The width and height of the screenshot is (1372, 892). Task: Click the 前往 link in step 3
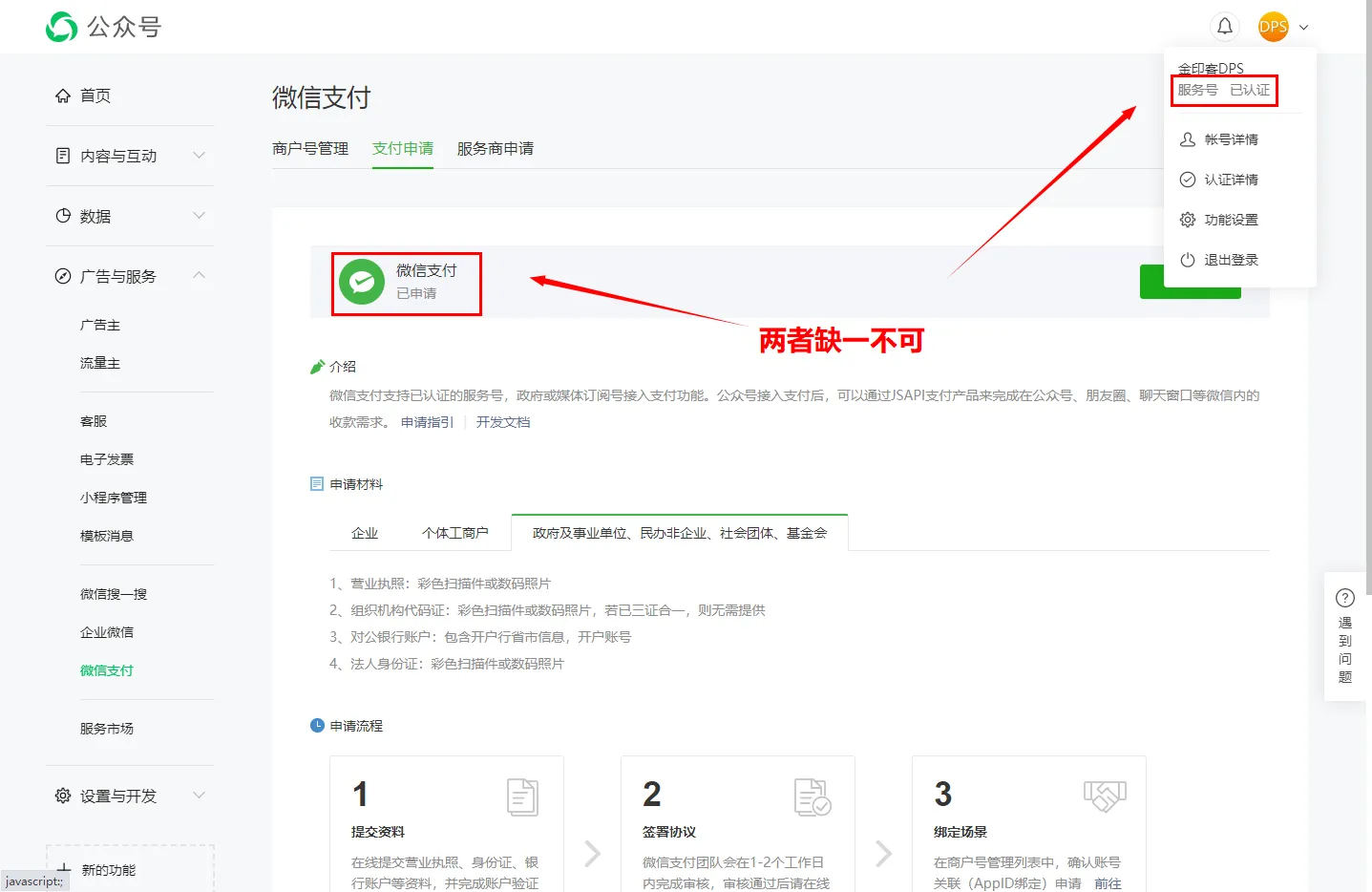click(1108, 884)
